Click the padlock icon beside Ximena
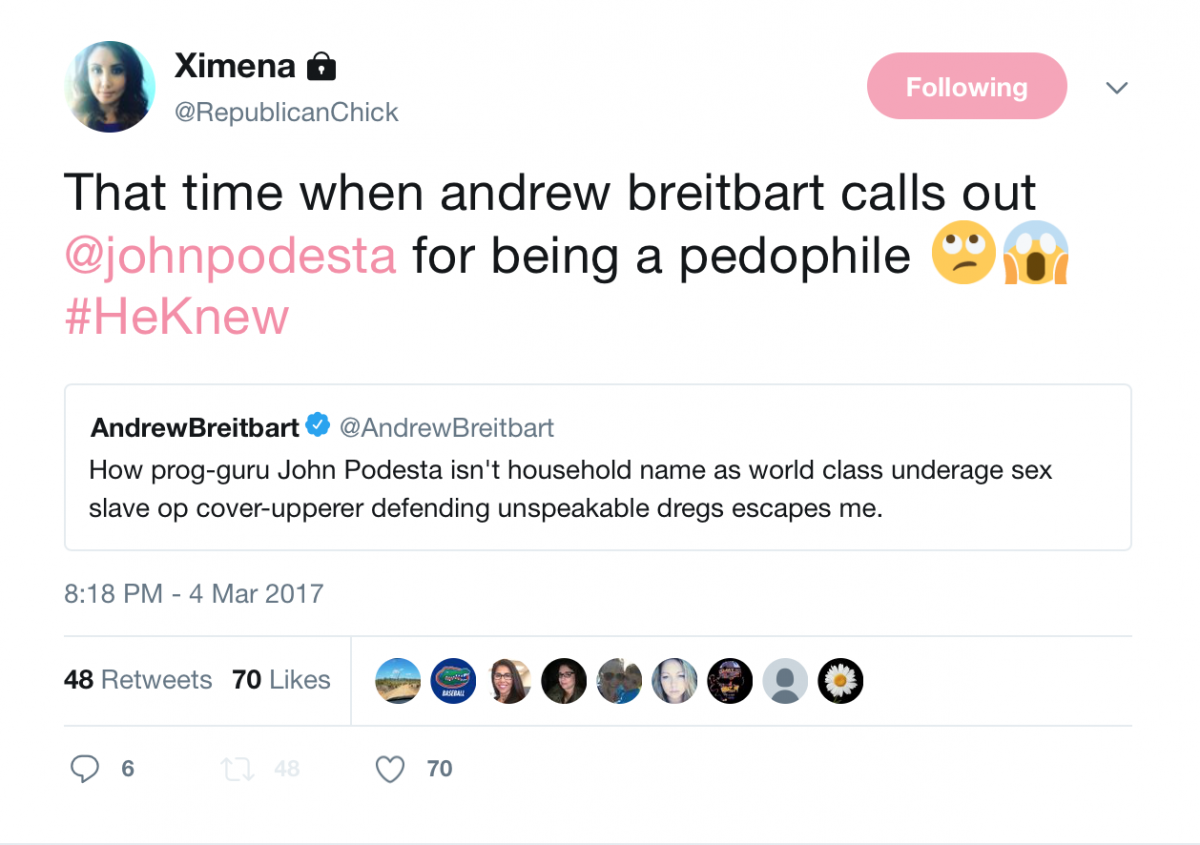The height and width of the screenshot is (845, 1200). coord(321,68)
